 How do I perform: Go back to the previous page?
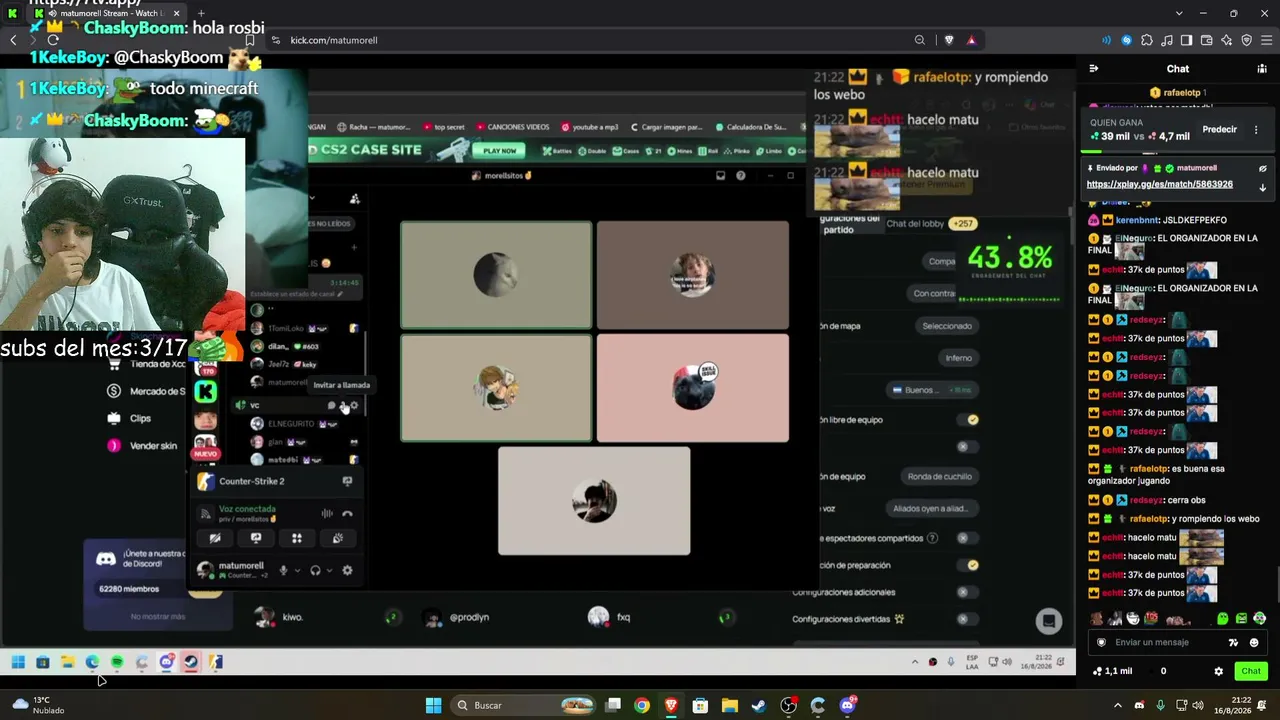(13, 40)
